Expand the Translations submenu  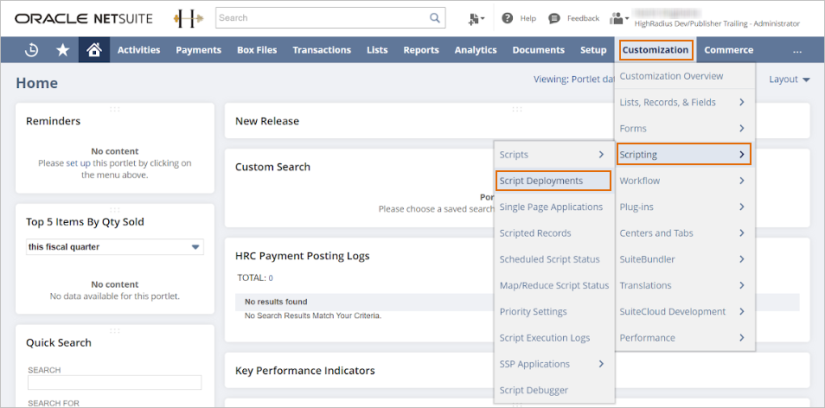tap(685, 285)
